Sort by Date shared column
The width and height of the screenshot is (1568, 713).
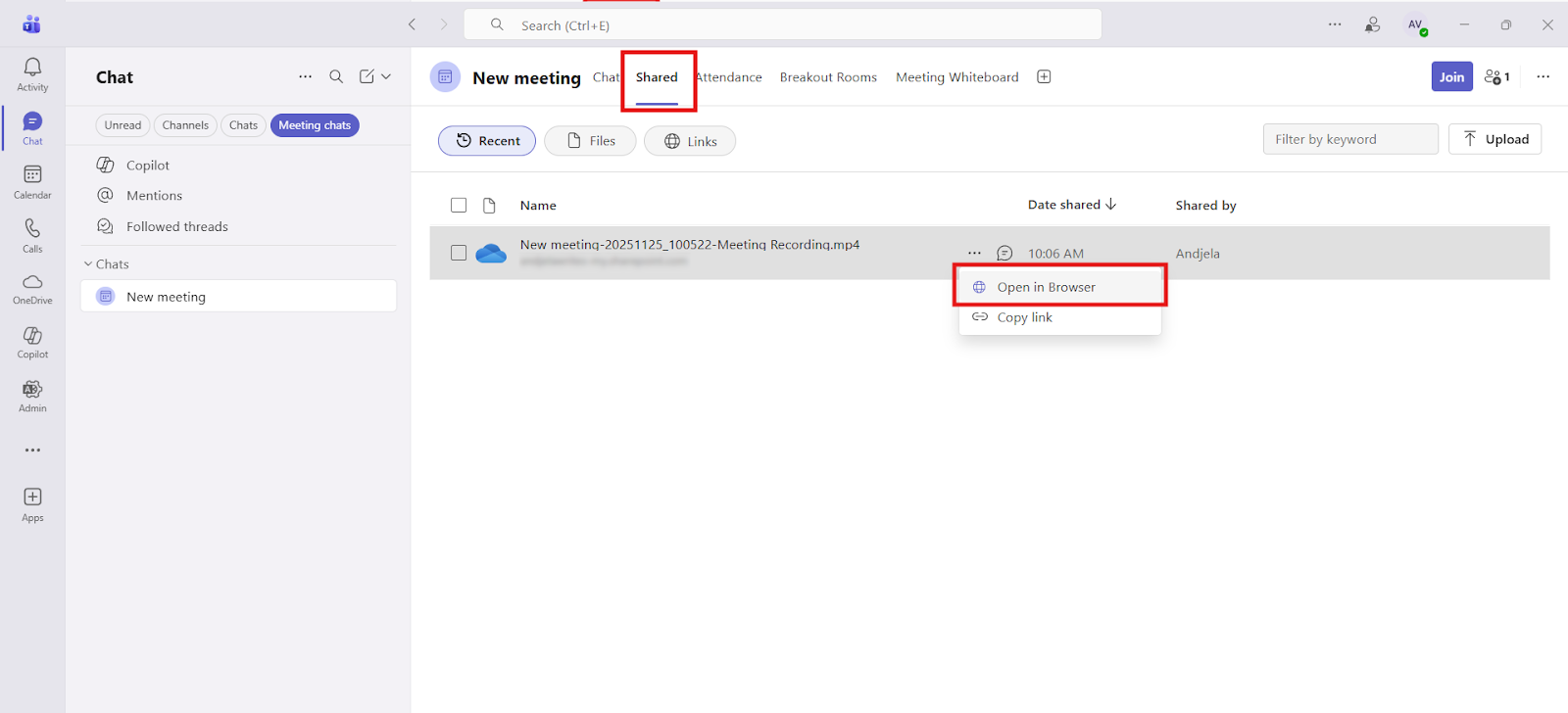pyautogui.click(x=1071, y=205)
